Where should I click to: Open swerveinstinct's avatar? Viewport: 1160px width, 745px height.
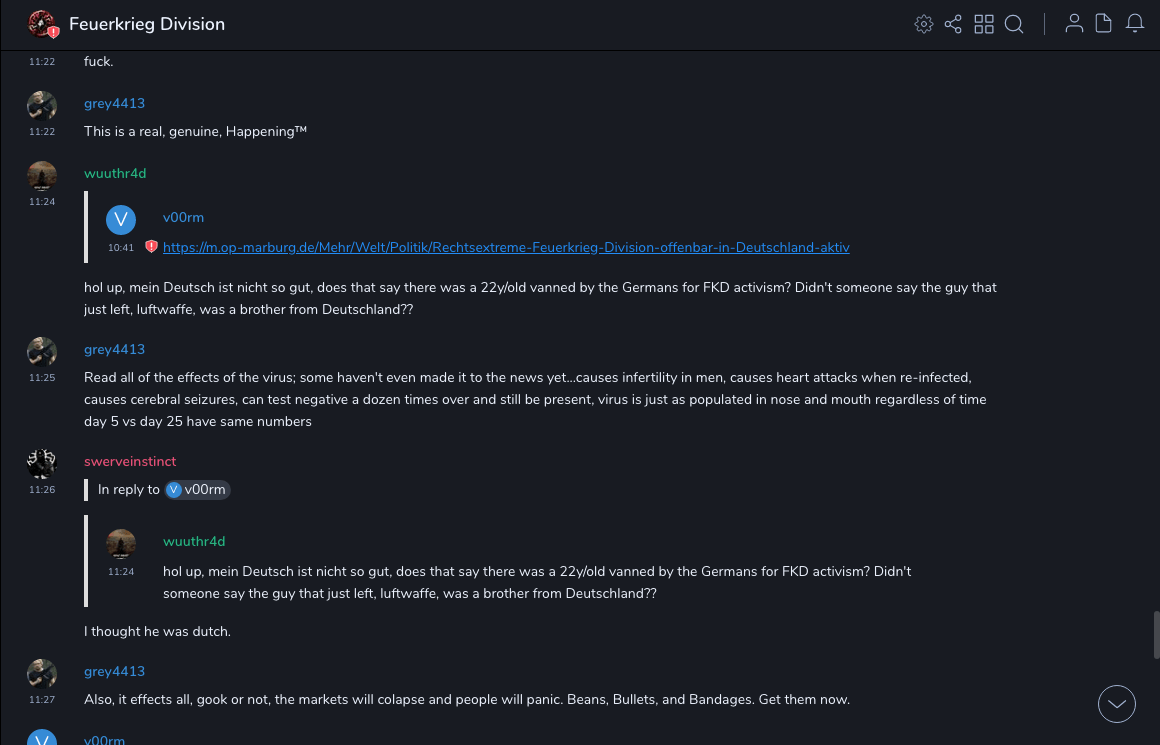pyautogui.click(x=42, y=464)
